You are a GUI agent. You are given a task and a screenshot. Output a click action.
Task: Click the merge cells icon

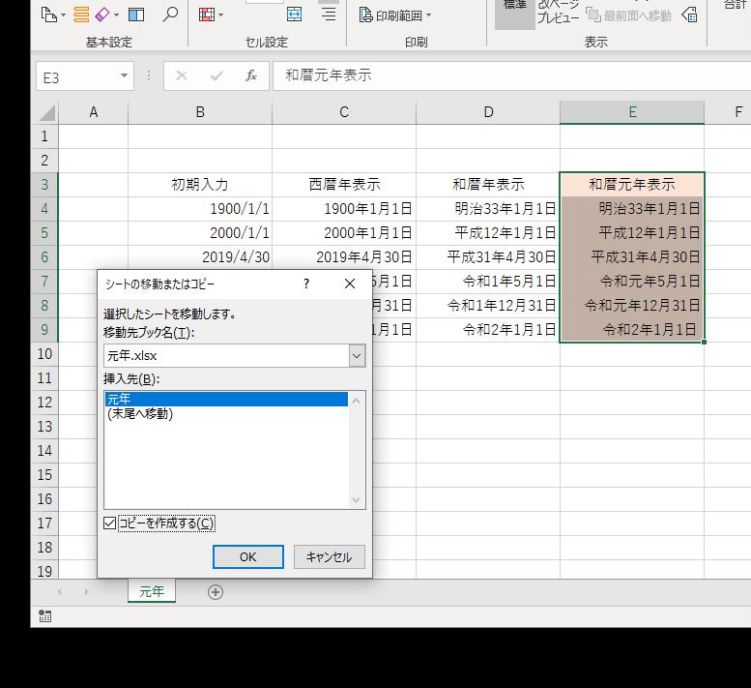(x=294, y=15)
